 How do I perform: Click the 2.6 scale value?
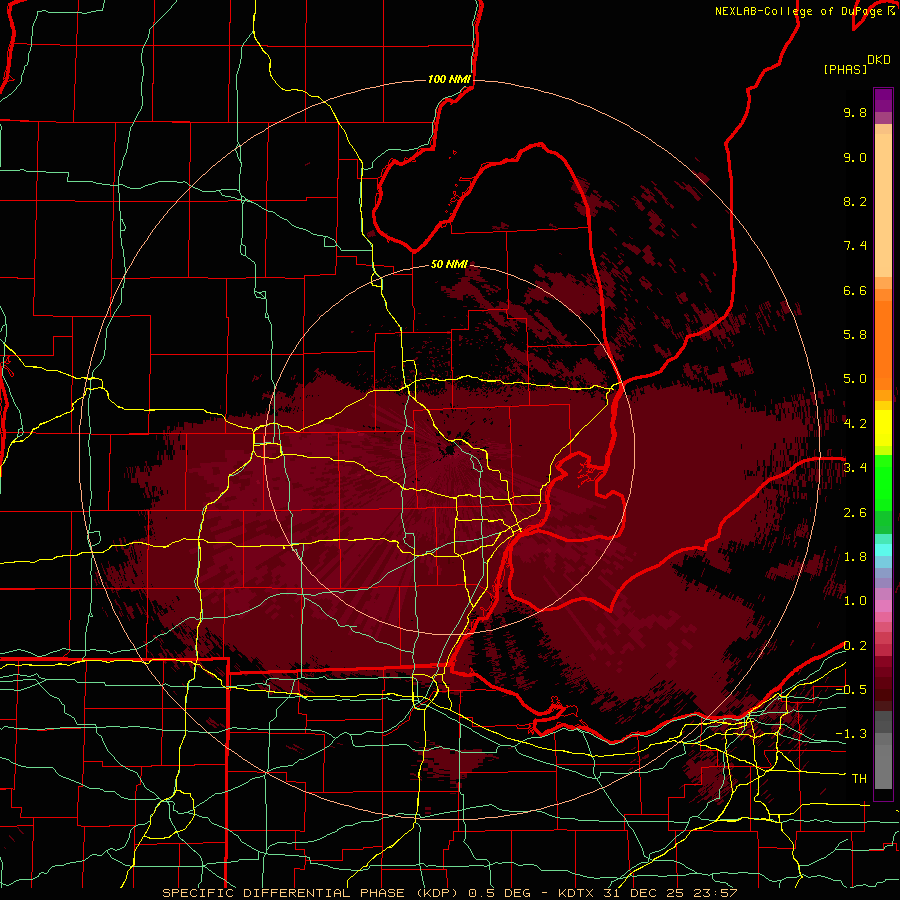(855, 513)
